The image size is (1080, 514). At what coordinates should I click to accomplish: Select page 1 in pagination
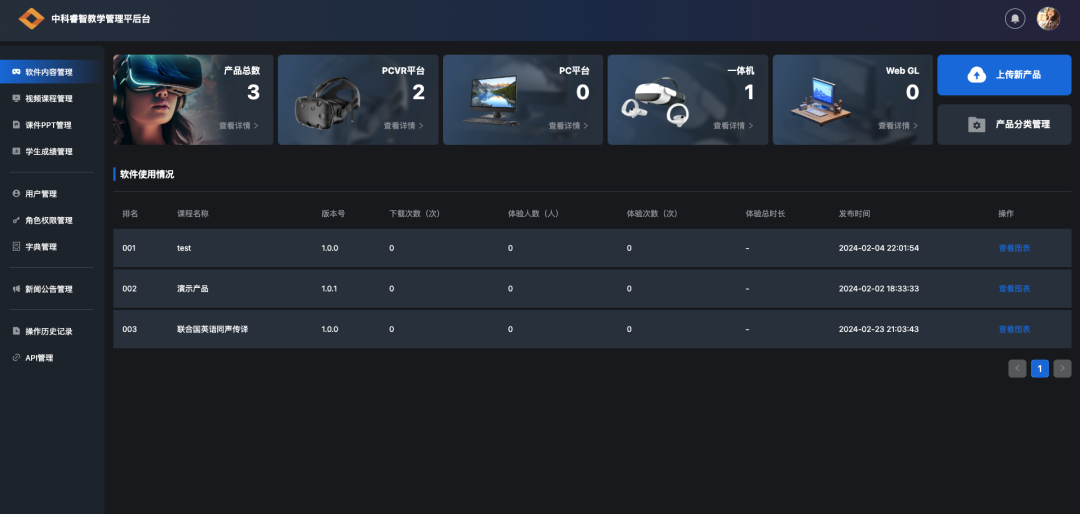(1040, 369)
